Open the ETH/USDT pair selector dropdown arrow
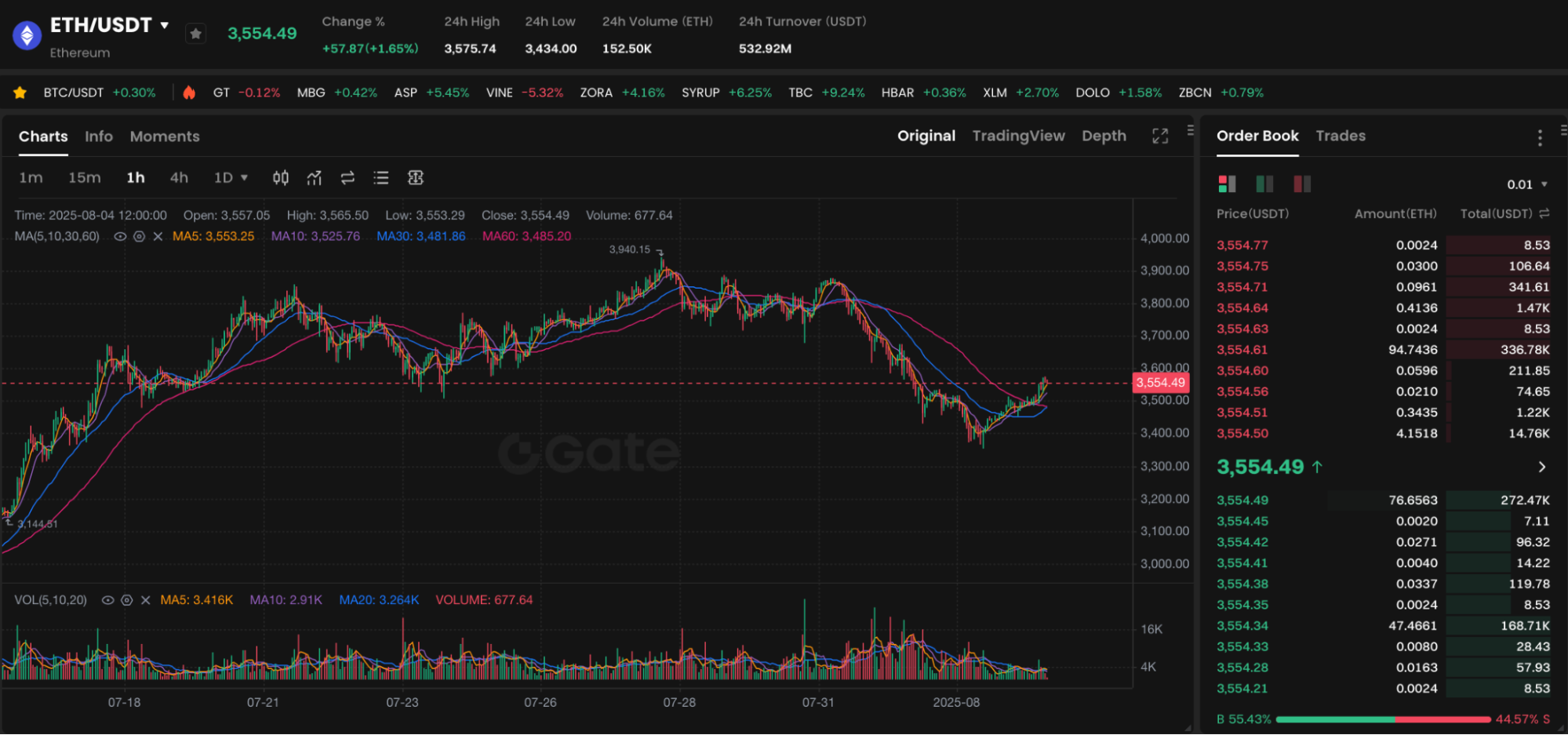Screen dimensions: 1568x735 (x=165, y=25)
